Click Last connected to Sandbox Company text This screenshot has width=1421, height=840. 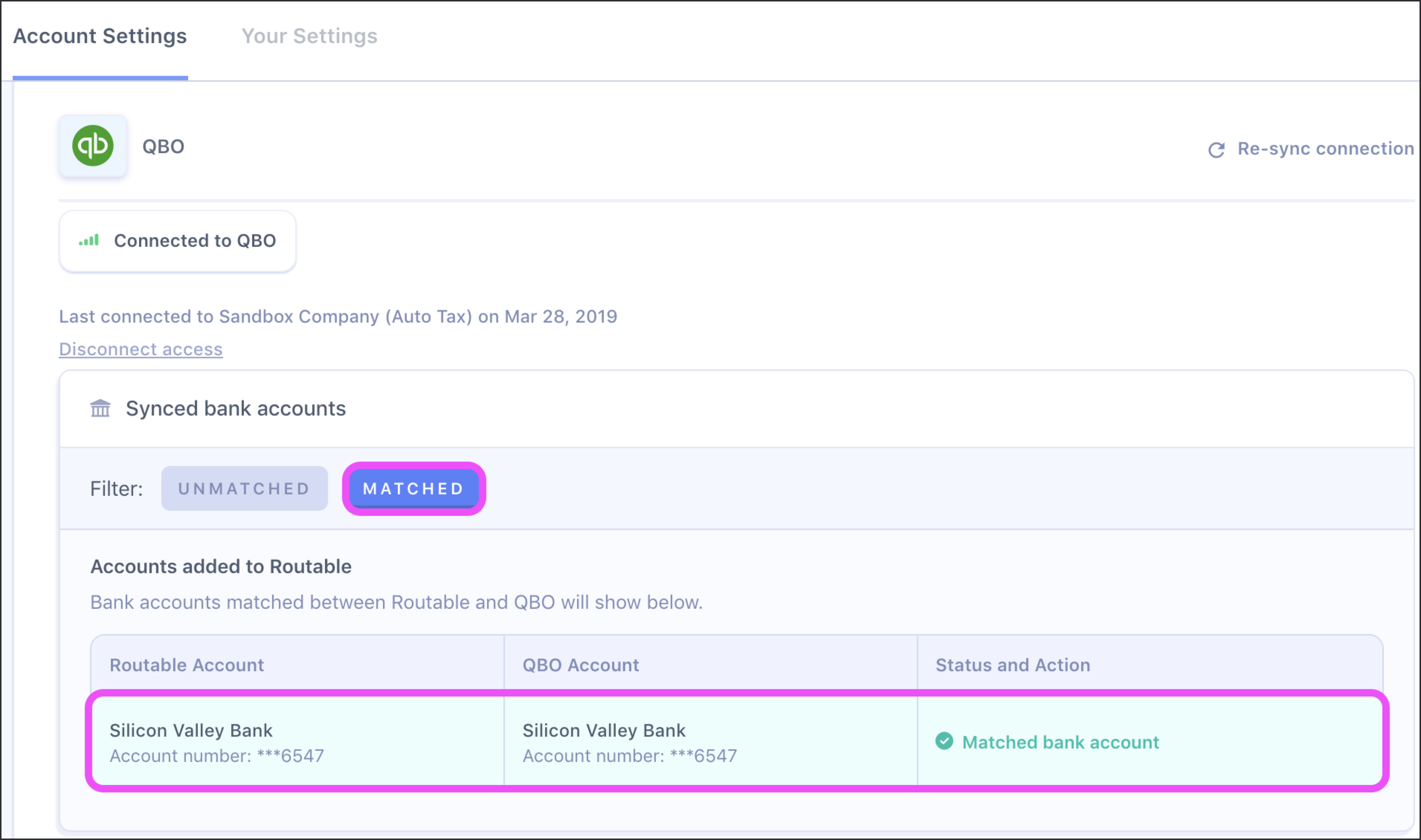pyautogui.click(x=338, y=316)
